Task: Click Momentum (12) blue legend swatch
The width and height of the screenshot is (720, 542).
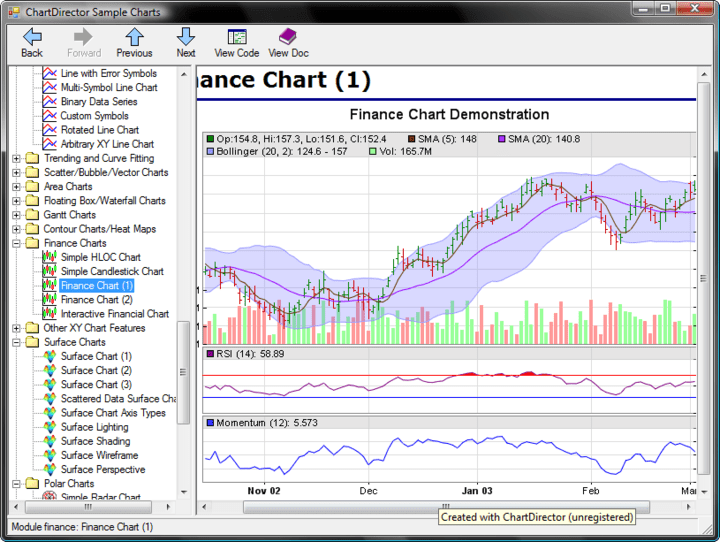Action: point(210,423)
